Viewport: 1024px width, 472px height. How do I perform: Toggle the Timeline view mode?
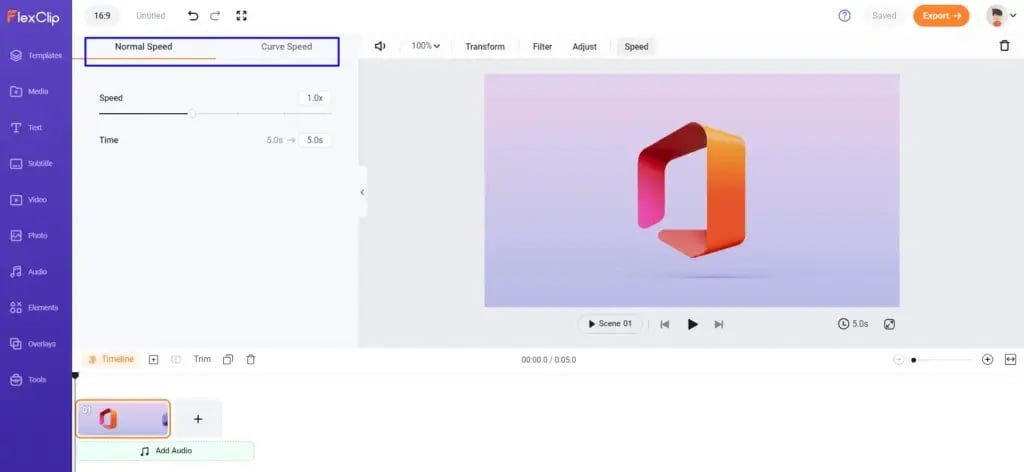(110, 359)
